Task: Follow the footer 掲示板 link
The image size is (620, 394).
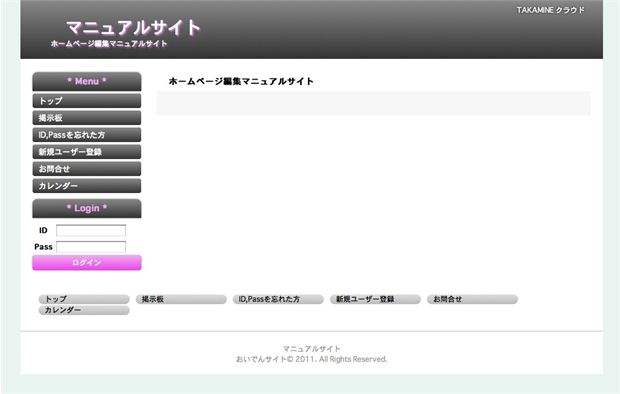Action: (181, 299)
